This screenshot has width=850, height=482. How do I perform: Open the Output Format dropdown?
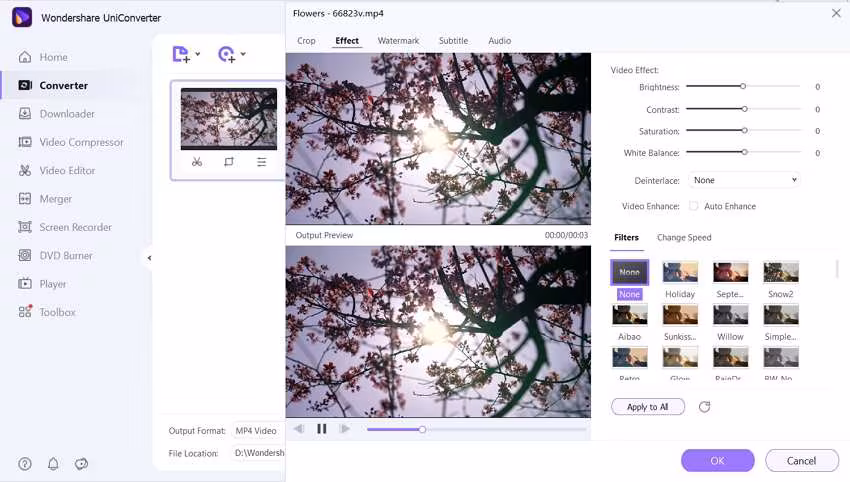259,430
